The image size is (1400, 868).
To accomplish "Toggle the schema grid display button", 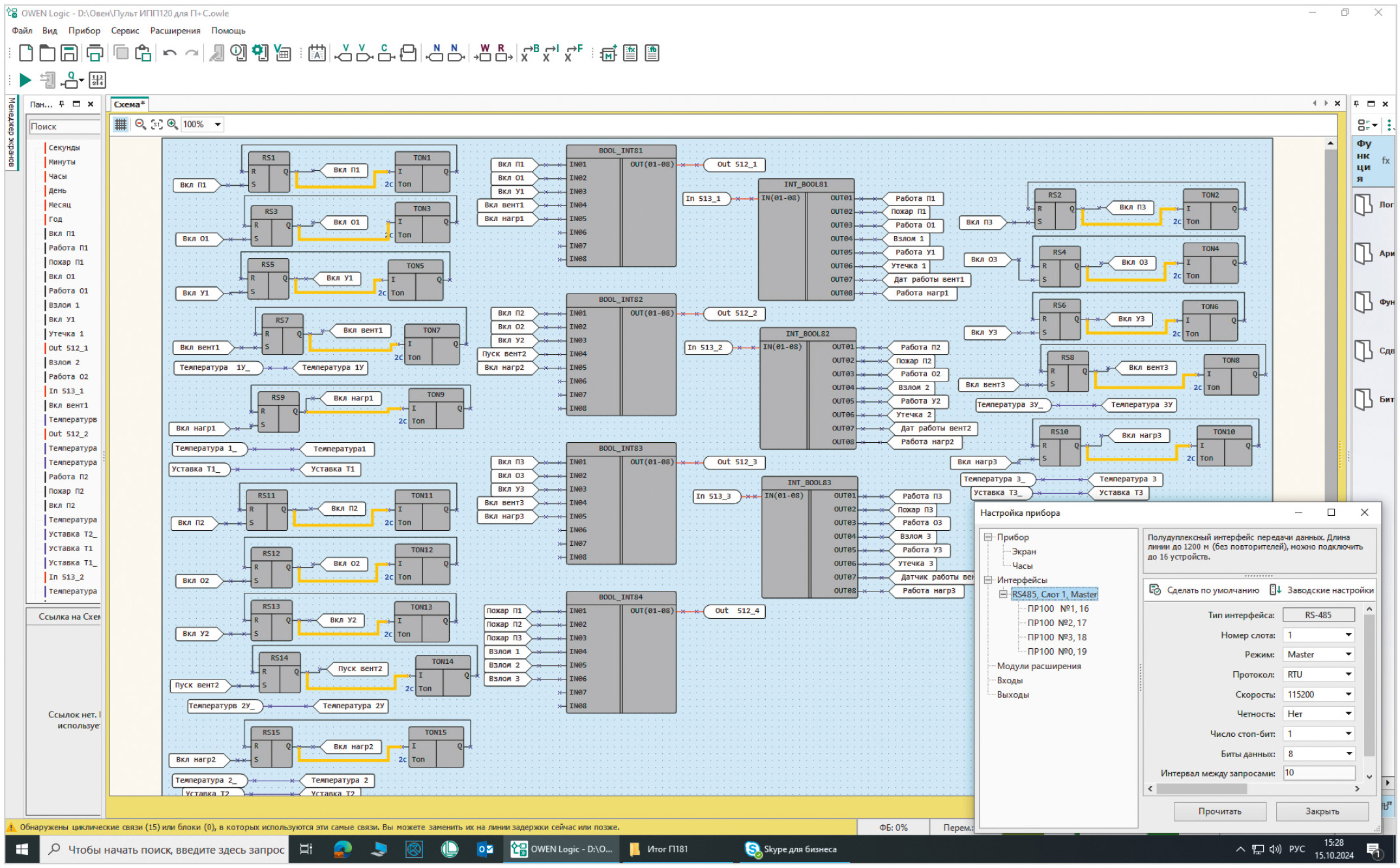I will (x=121, y=124).
